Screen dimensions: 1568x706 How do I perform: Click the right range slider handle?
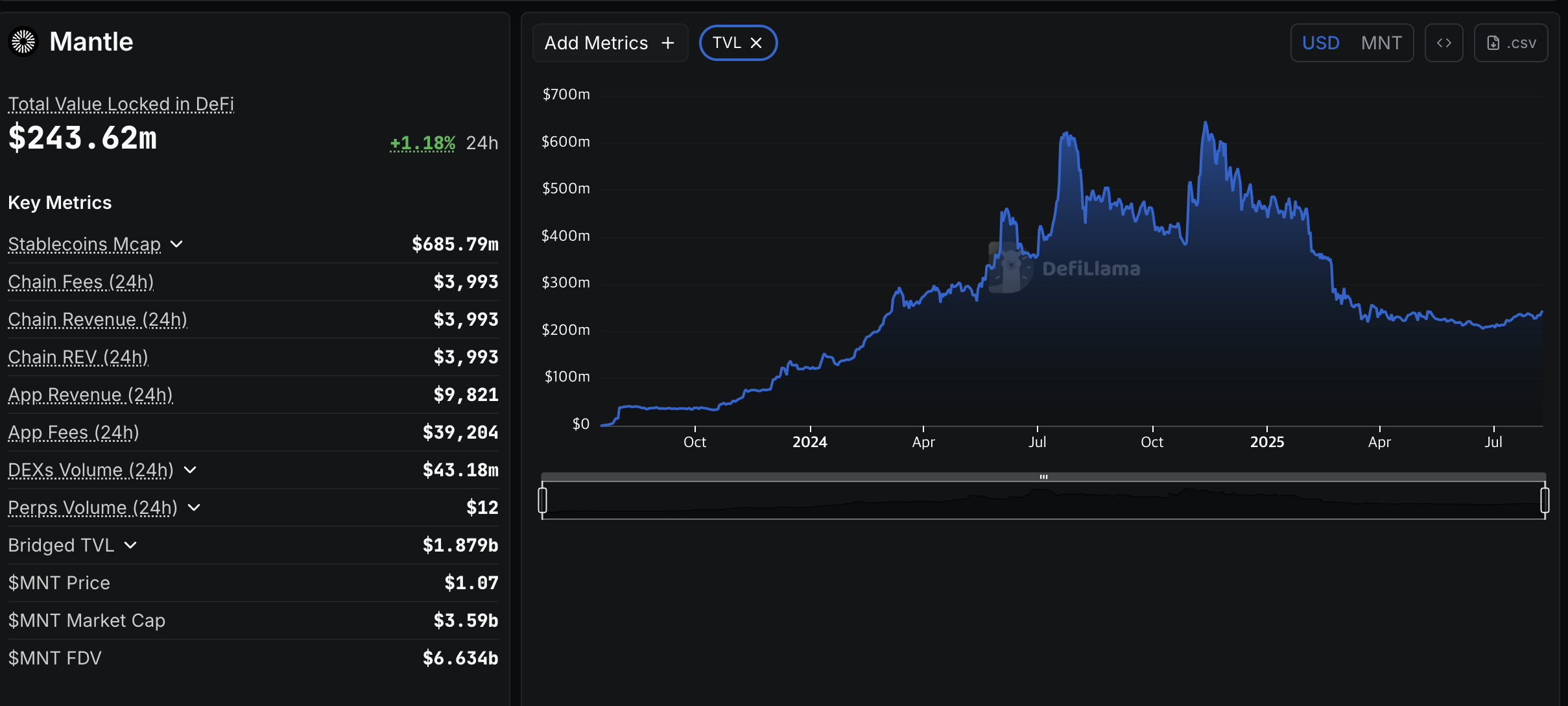pos(1545,500)
